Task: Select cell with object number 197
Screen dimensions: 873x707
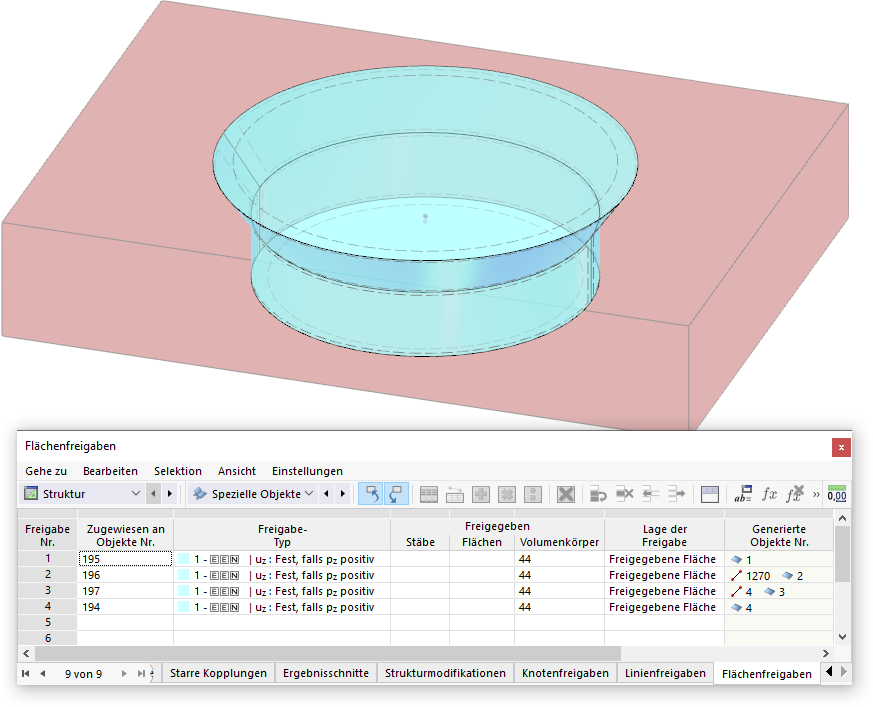Action: (125, 591)
